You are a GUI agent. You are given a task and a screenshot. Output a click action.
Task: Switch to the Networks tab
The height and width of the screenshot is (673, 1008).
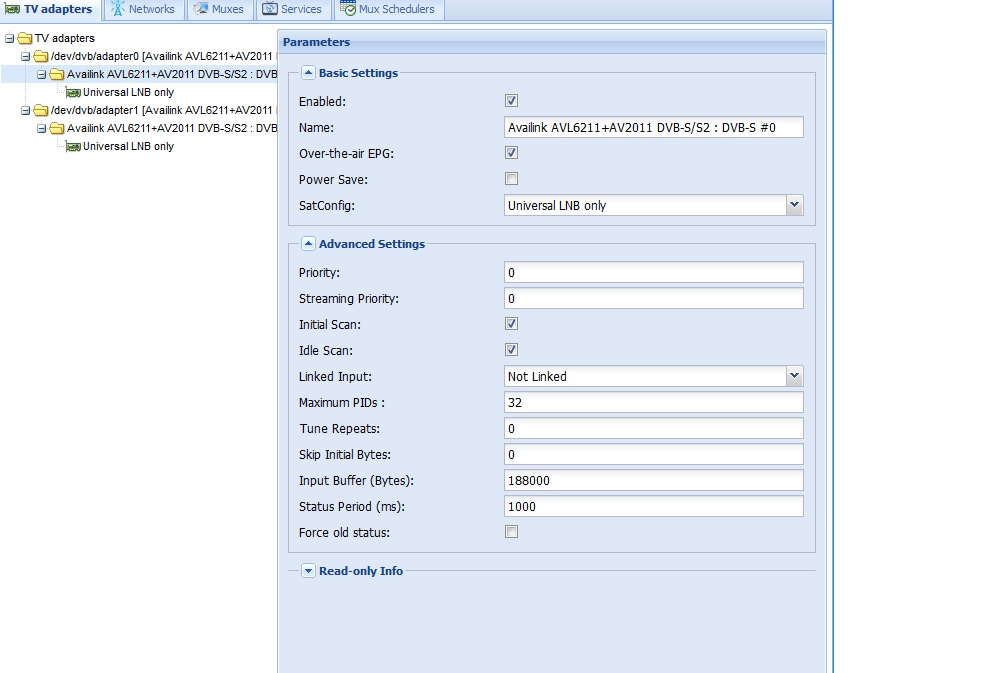point(143,9)
